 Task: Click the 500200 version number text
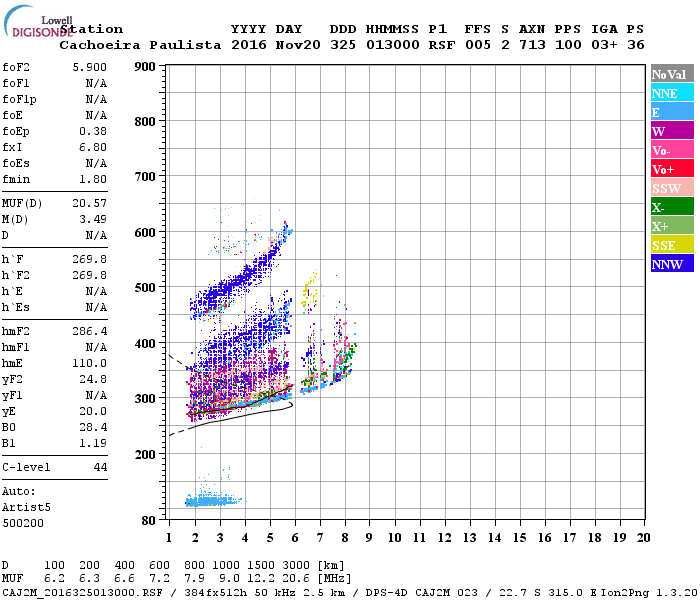23,523
